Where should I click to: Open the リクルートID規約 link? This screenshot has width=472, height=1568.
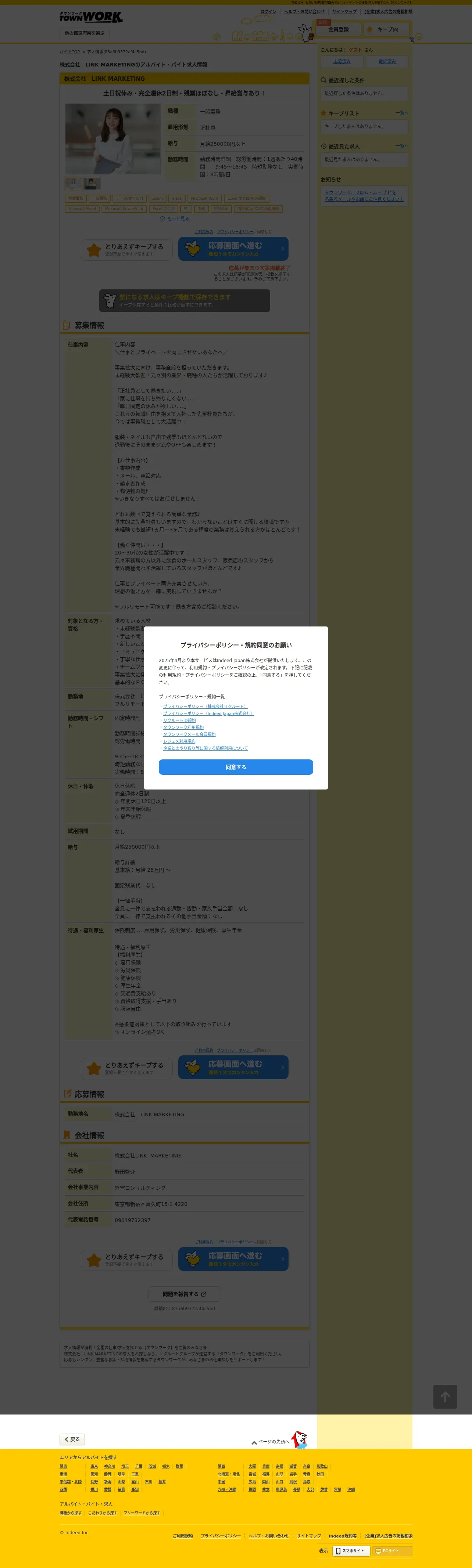tap(179, 720)
